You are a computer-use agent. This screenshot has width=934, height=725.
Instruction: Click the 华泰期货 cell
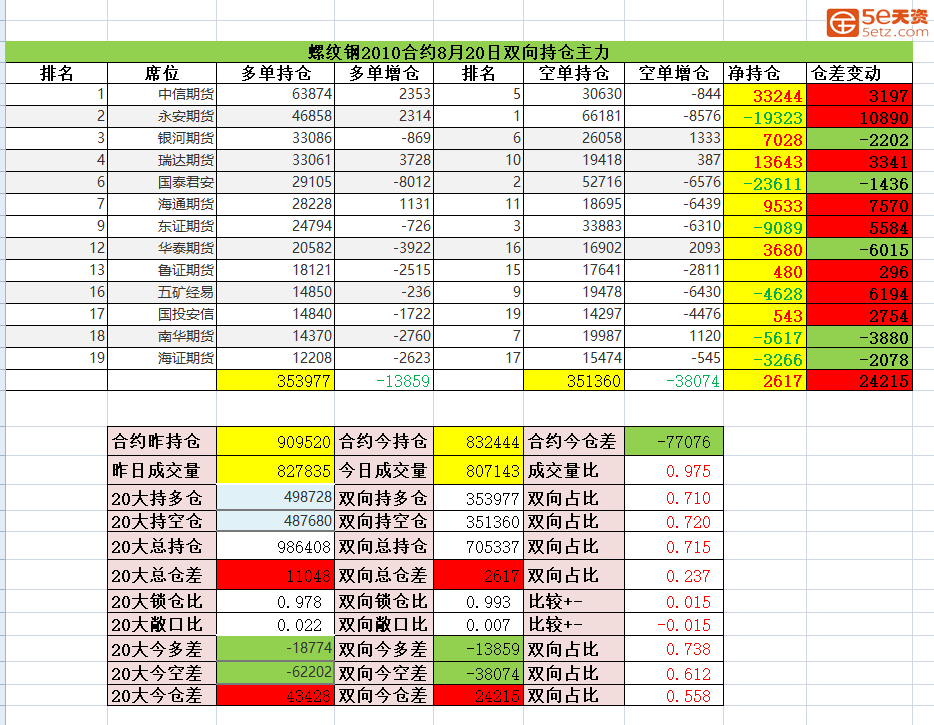pos(162,249)
